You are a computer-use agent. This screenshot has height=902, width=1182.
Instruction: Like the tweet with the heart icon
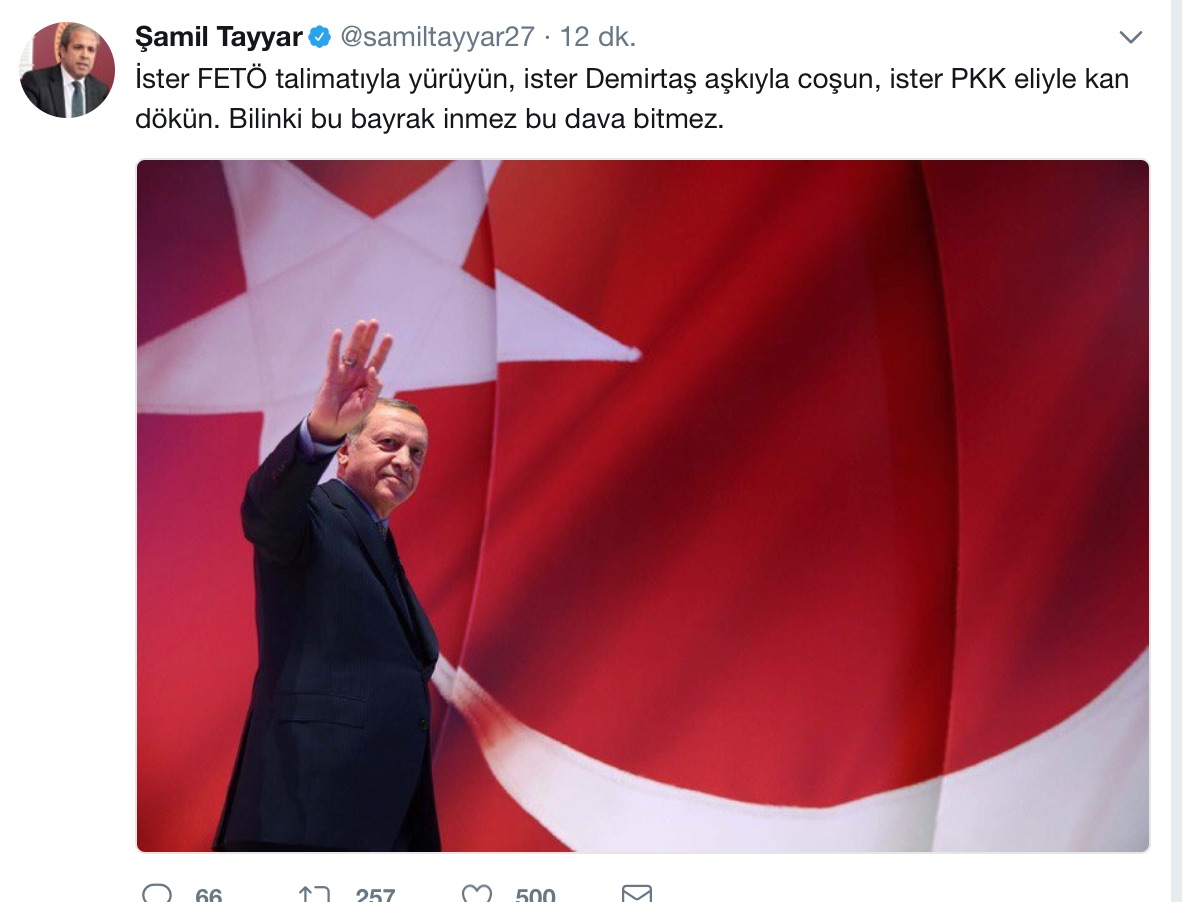(476, 894)
